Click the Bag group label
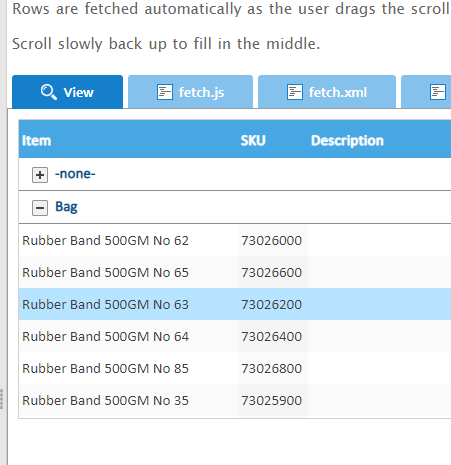Screen dimensions: 451x465 tap(66, 207)
